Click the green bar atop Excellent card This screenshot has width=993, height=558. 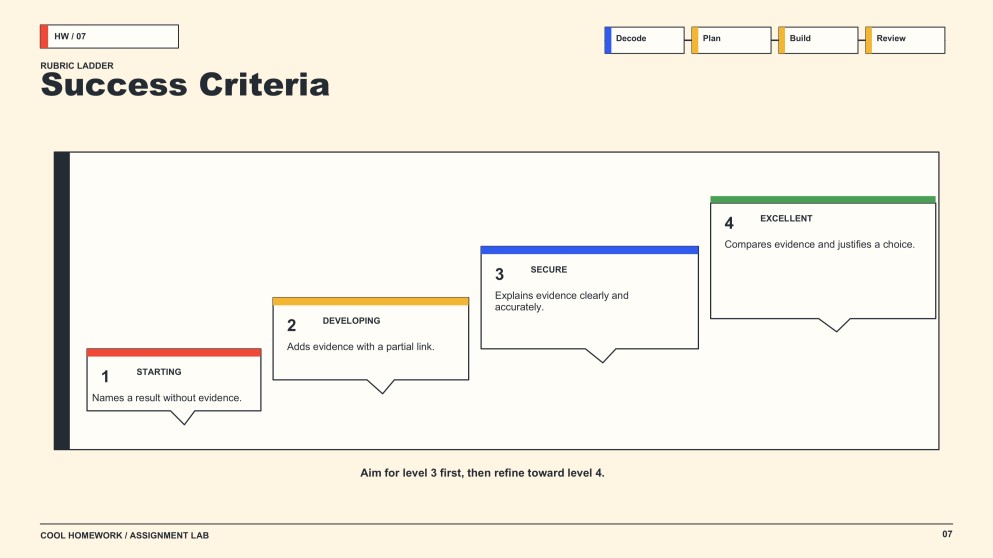click(823, 200)
